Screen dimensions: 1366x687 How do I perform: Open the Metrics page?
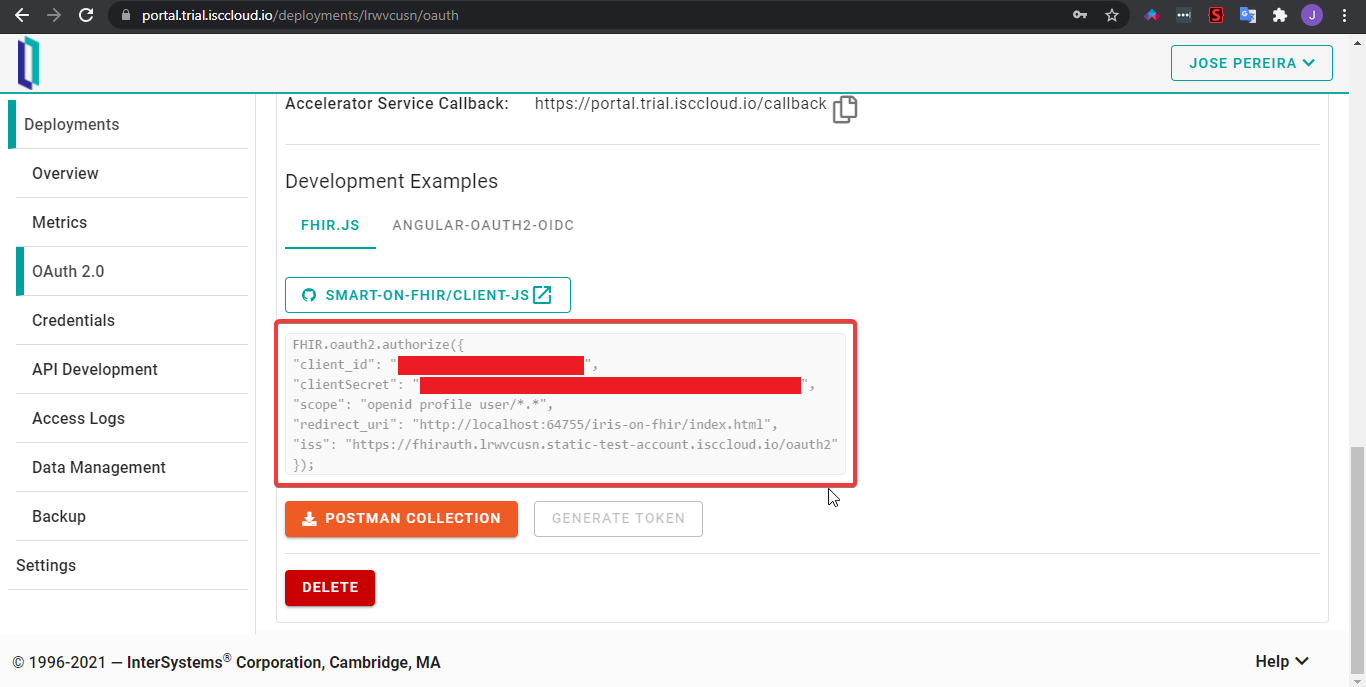pyautogui.click(x=132, y=222)
